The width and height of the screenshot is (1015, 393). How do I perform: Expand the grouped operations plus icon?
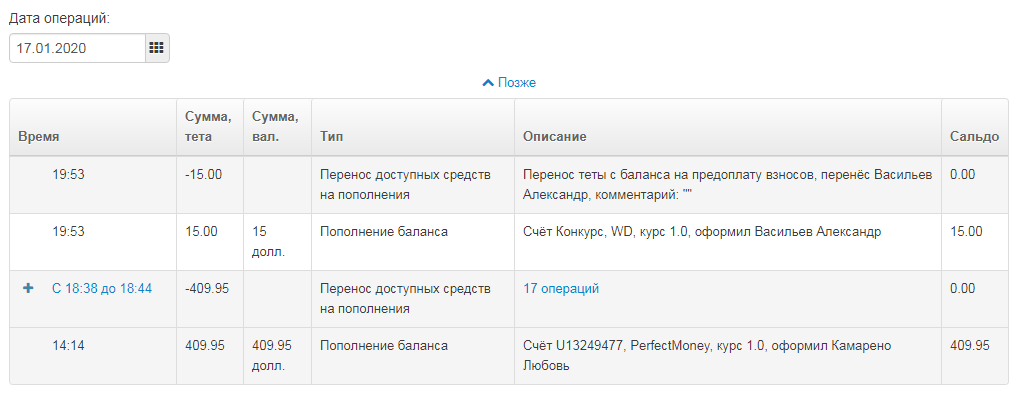[28, 289]
